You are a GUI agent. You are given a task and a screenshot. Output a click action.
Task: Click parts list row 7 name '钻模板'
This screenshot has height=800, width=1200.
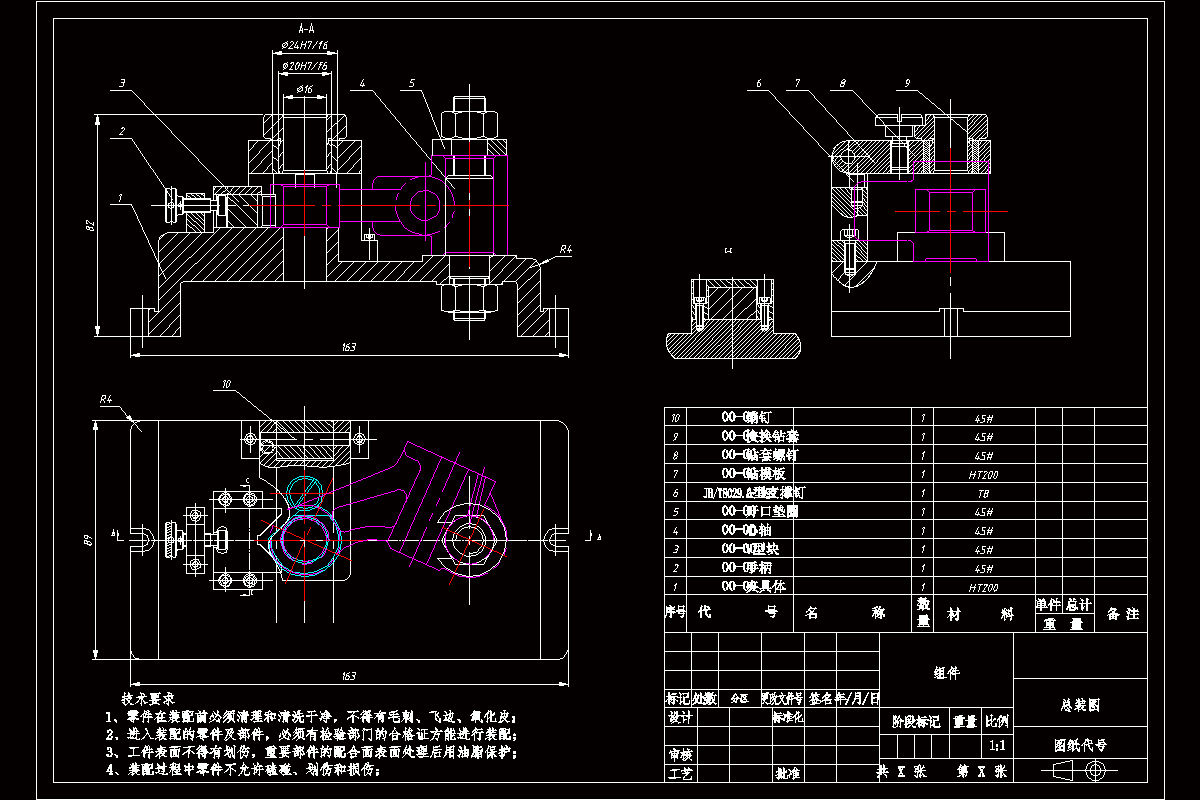[765, 473]
